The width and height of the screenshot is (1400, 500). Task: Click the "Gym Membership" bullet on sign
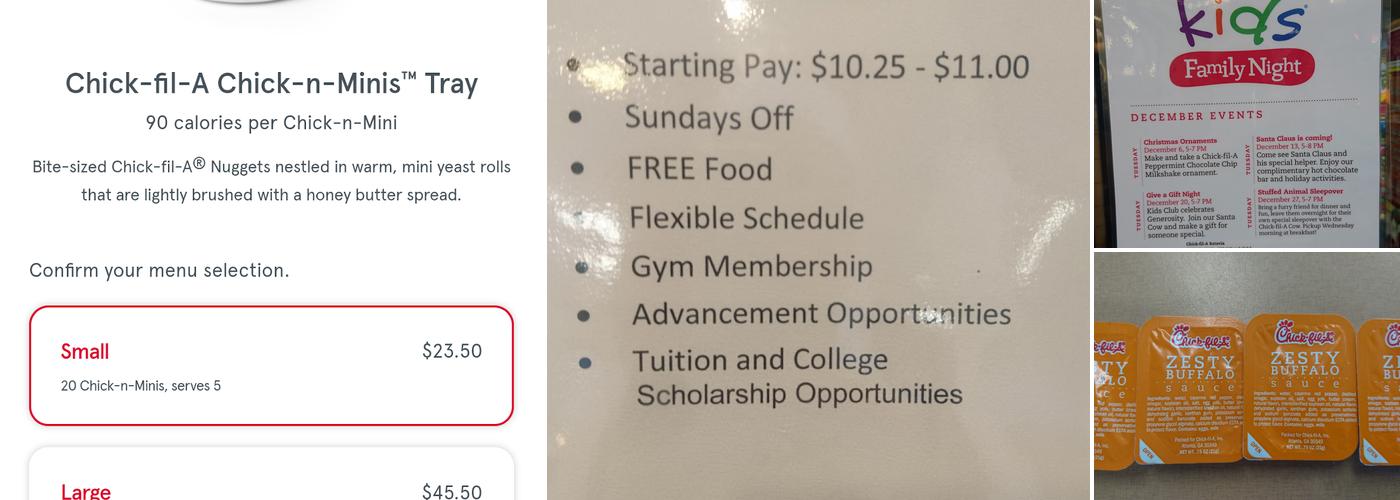coord(751,266)
